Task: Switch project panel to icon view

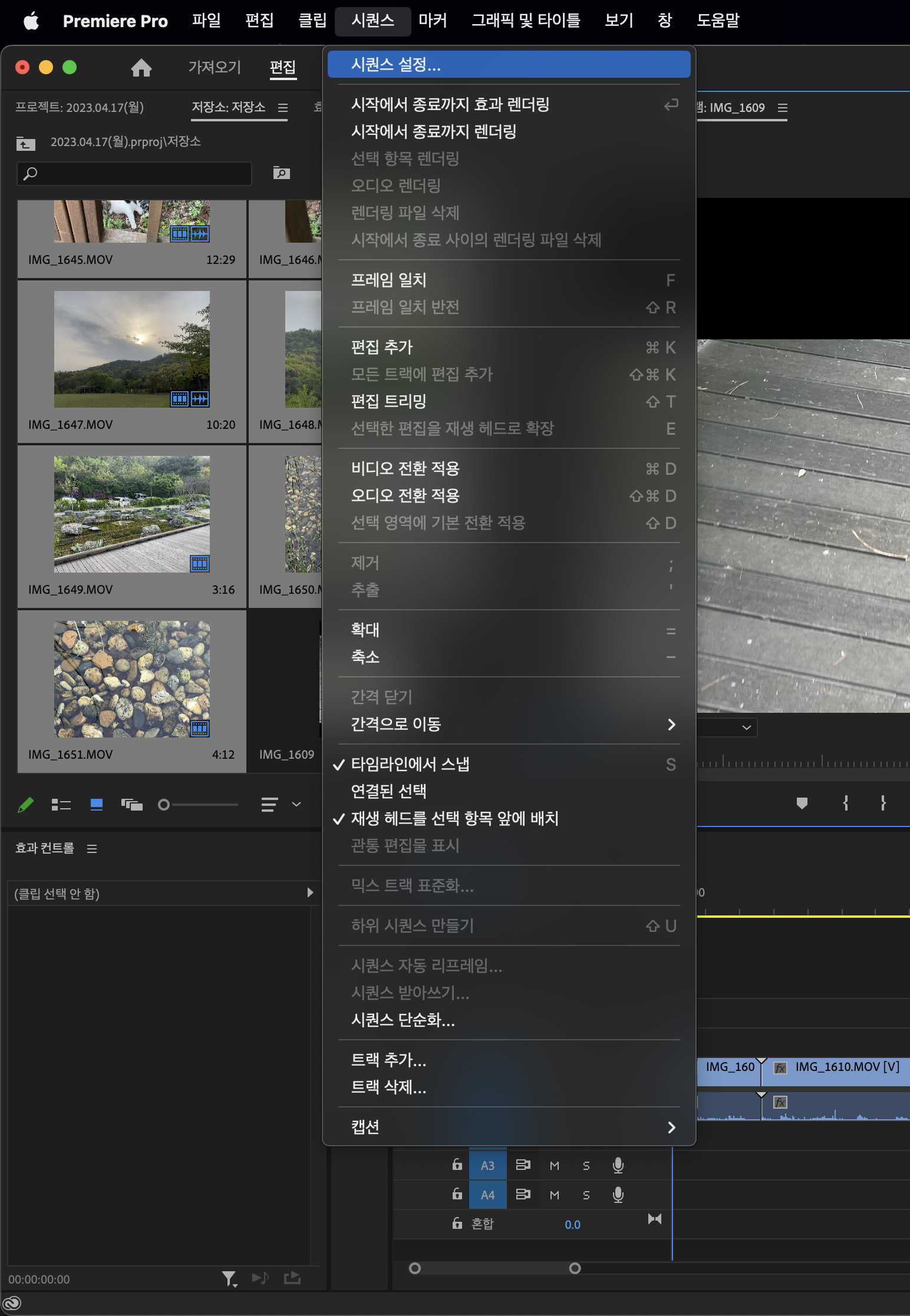Action: [97, 805]
